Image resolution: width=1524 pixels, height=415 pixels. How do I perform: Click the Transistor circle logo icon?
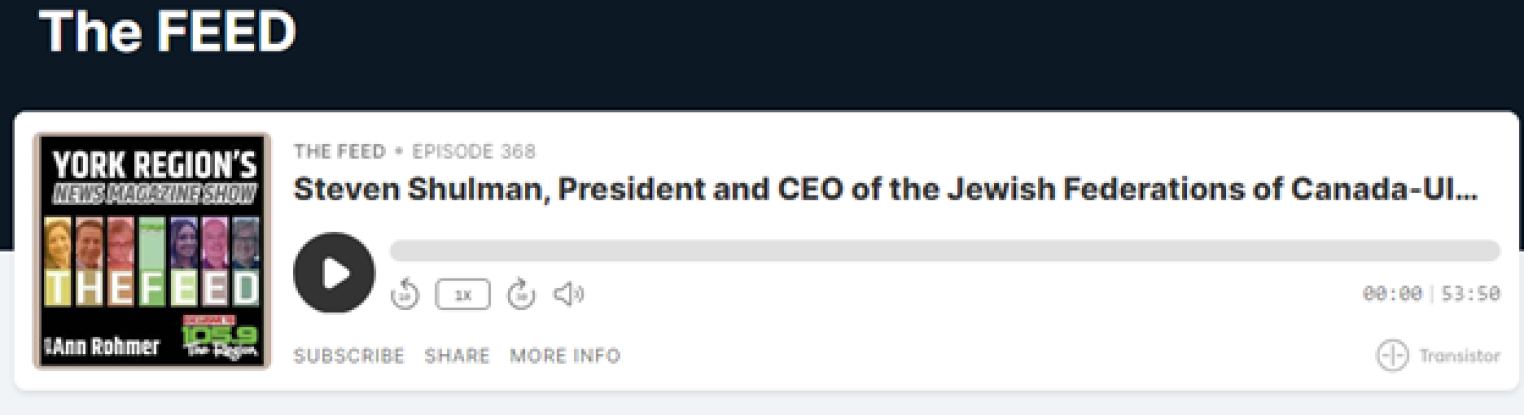tap(1392, 356)
